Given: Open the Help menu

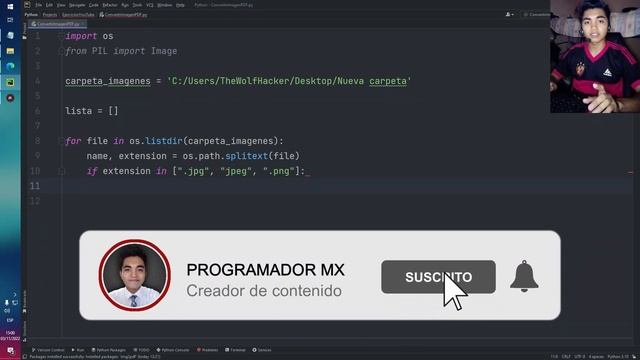Looking at the screenshot, I should coord(180,5).
